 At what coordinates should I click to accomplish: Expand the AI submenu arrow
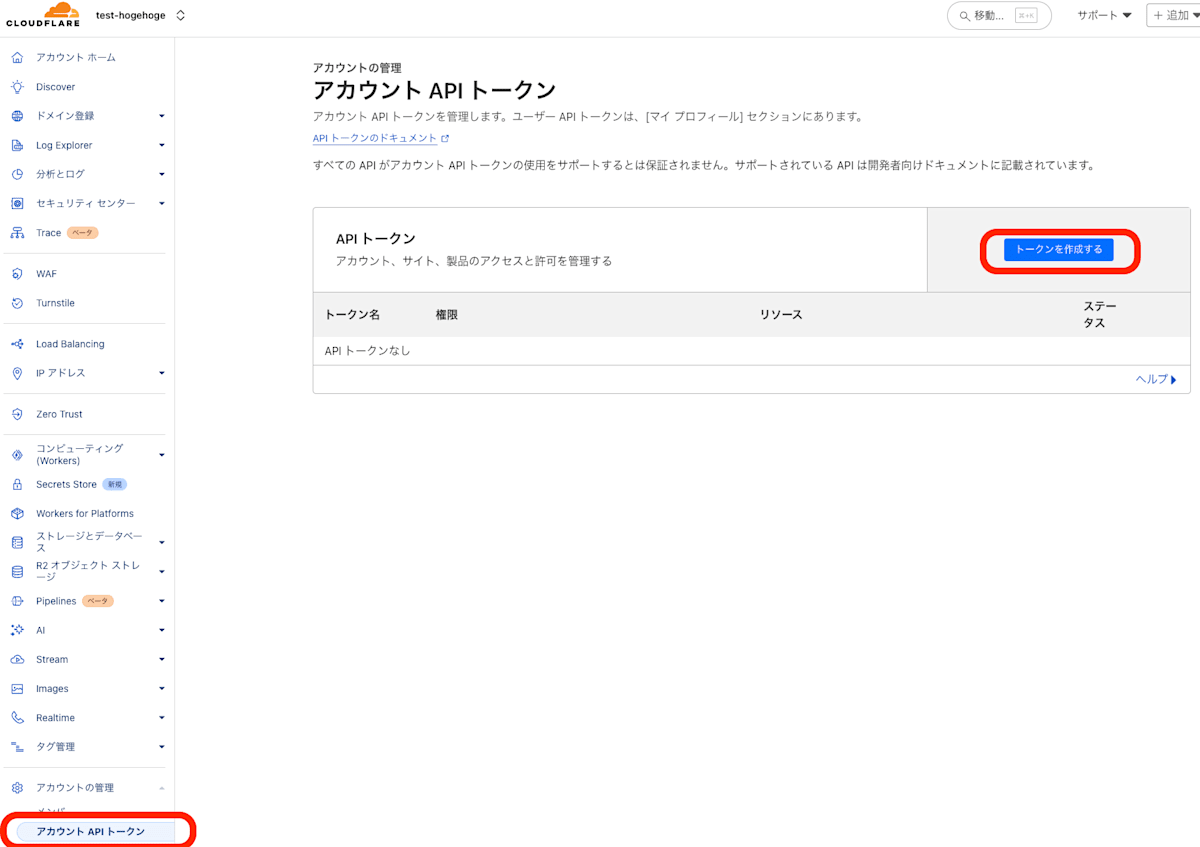pyautogui.click(x=162, y=630)
